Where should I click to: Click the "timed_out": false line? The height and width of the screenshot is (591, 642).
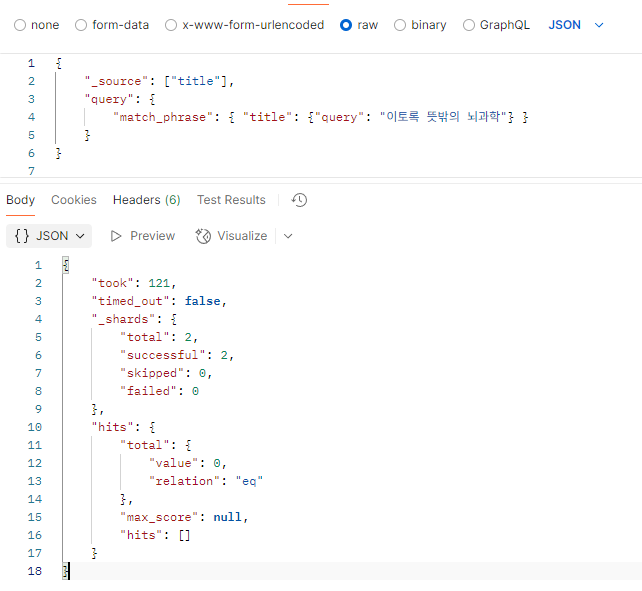159,301
